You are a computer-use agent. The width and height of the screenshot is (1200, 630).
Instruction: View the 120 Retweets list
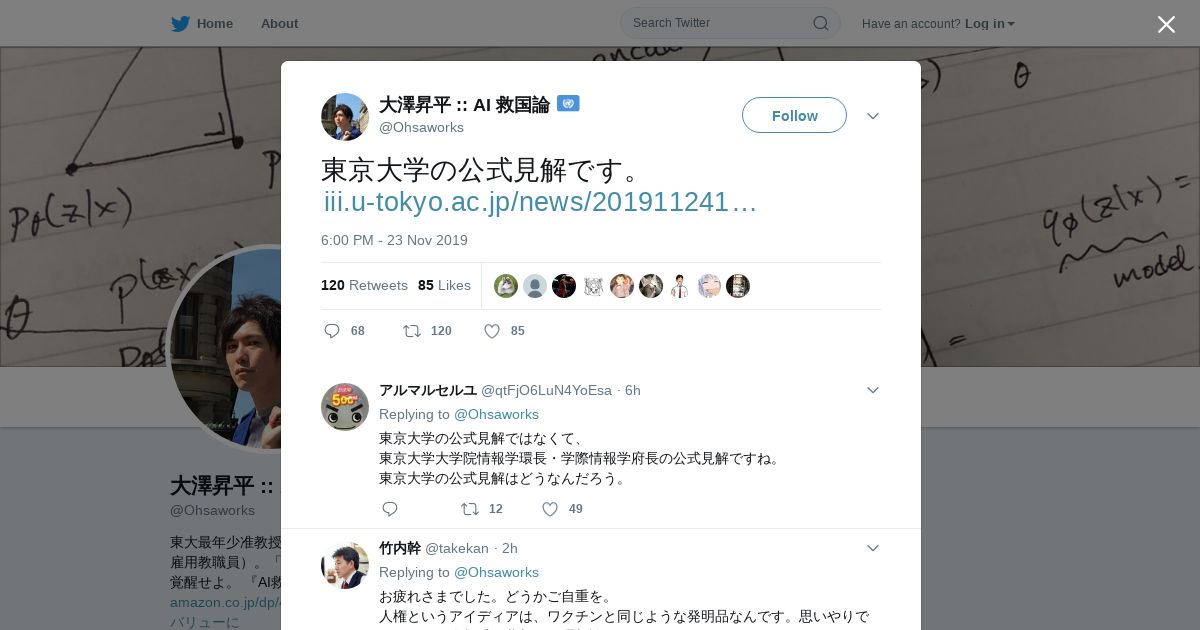pyautogui.click(x=364, y=285)
